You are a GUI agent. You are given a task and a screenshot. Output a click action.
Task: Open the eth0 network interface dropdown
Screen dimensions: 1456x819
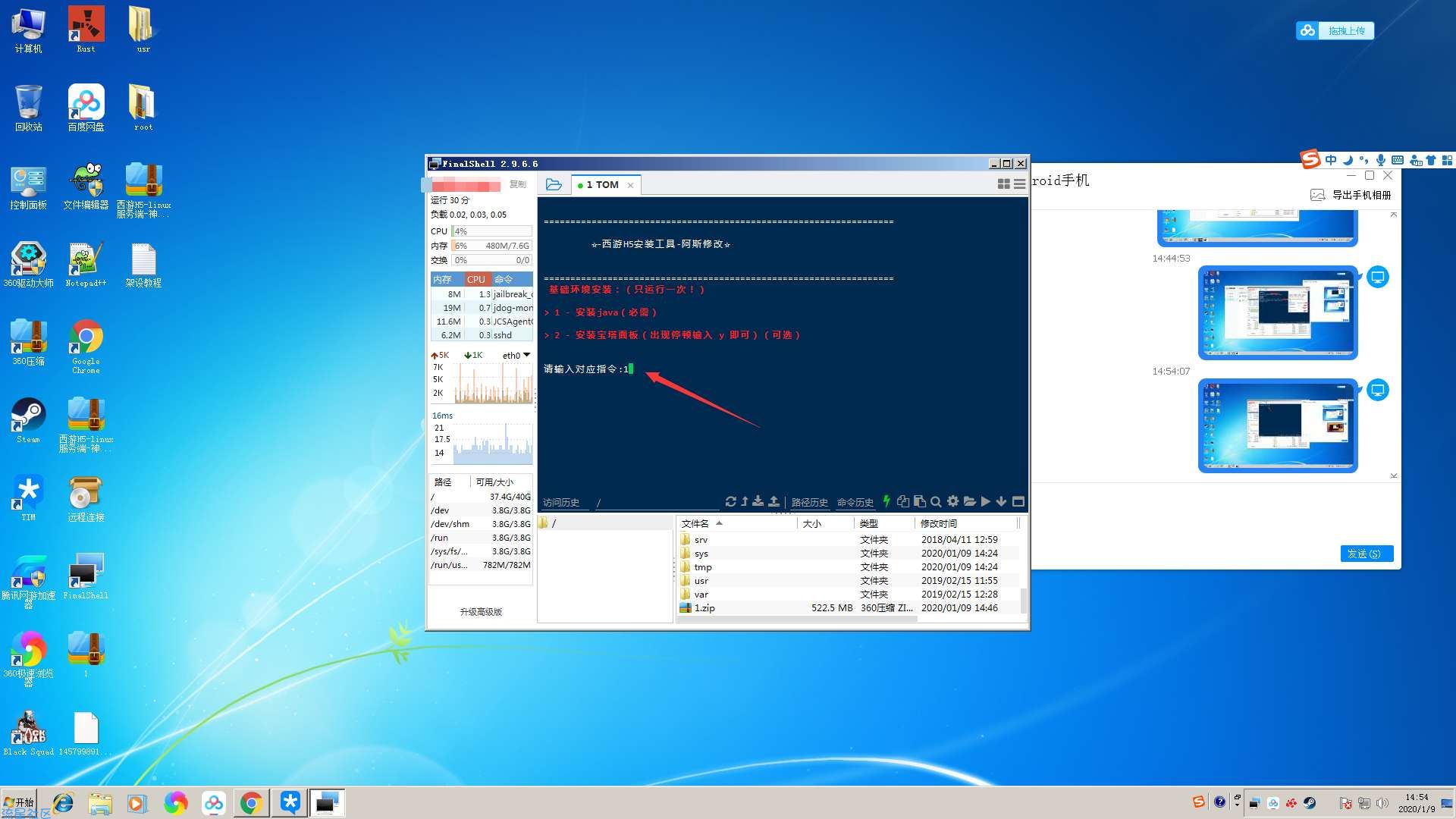click(x=516, y=355)
